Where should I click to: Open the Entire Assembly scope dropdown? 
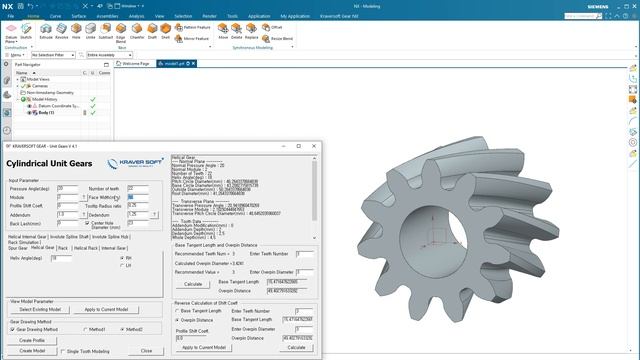point(109,55)
